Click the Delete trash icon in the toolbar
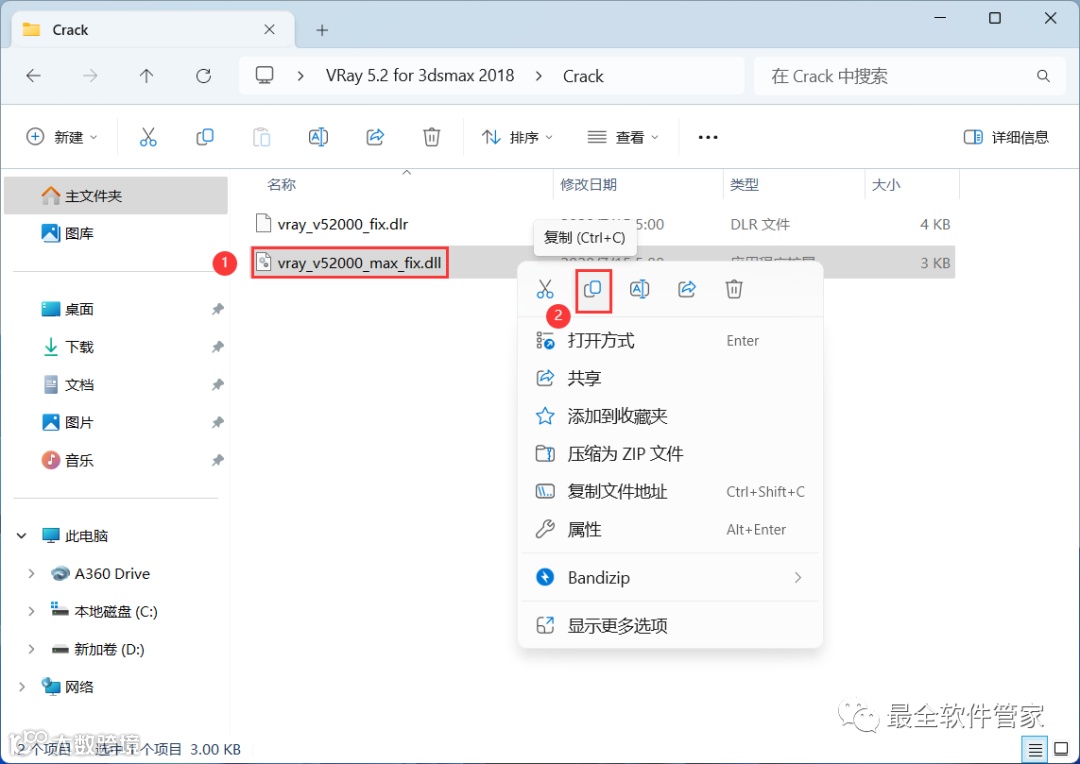This screenshot has height=764, width=1080. pos(431,137)
